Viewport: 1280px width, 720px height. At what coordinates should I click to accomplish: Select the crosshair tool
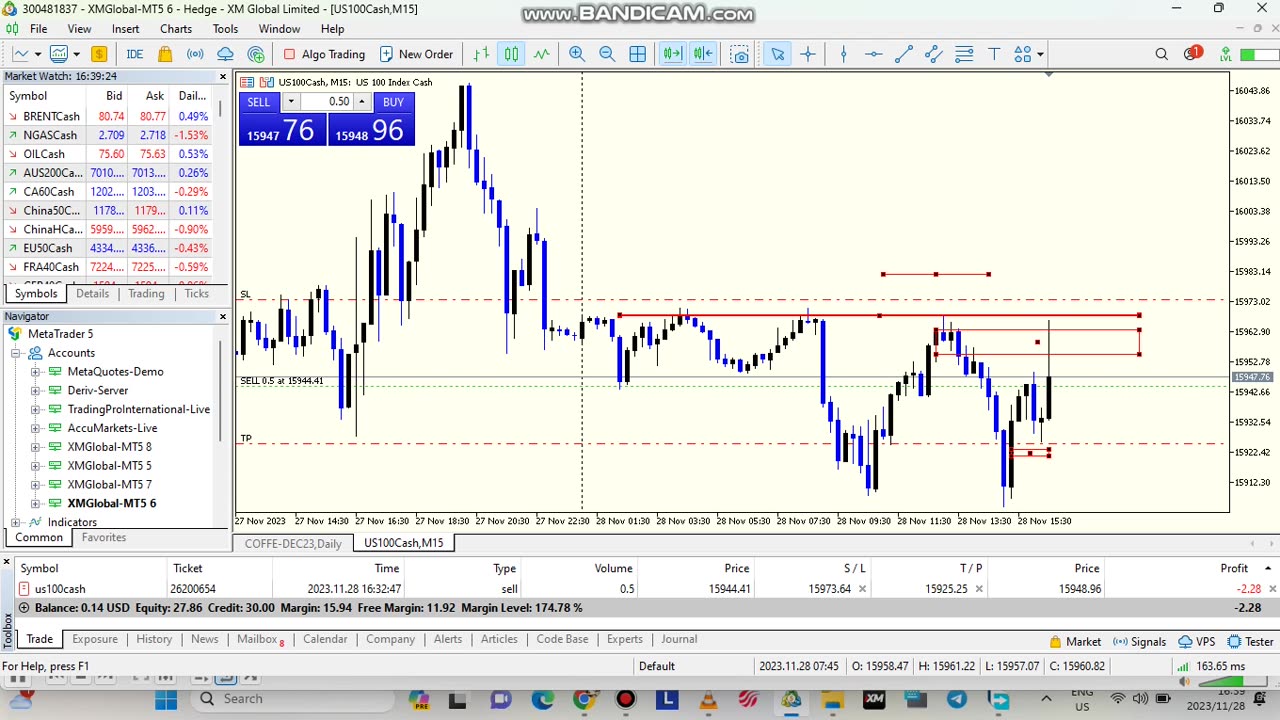[x=807, y=54]
